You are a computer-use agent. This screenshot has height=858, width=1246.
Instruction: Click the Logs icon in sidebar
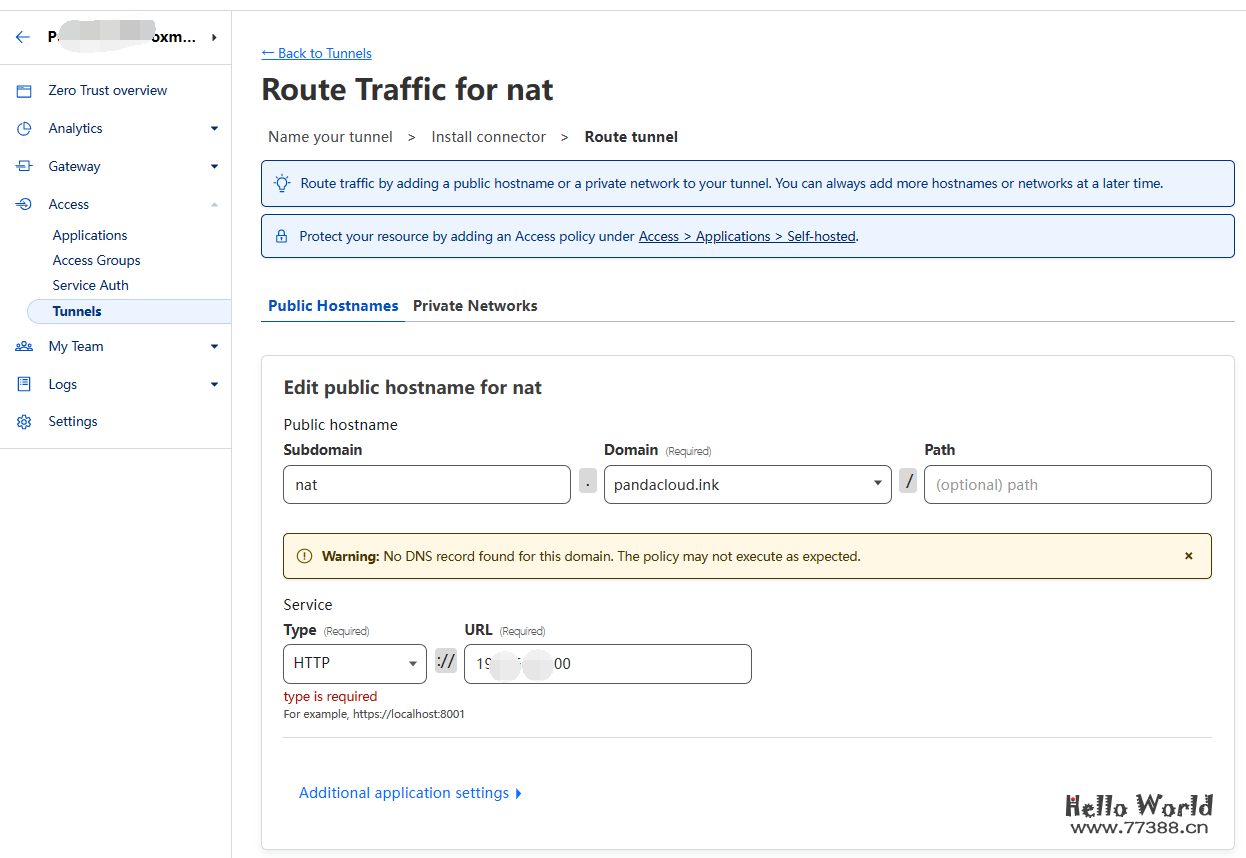(24, 385)
